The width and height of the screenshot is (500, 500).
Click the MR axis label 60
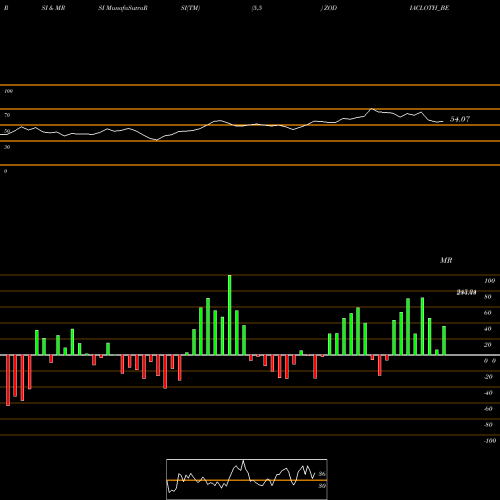point(488,313)
